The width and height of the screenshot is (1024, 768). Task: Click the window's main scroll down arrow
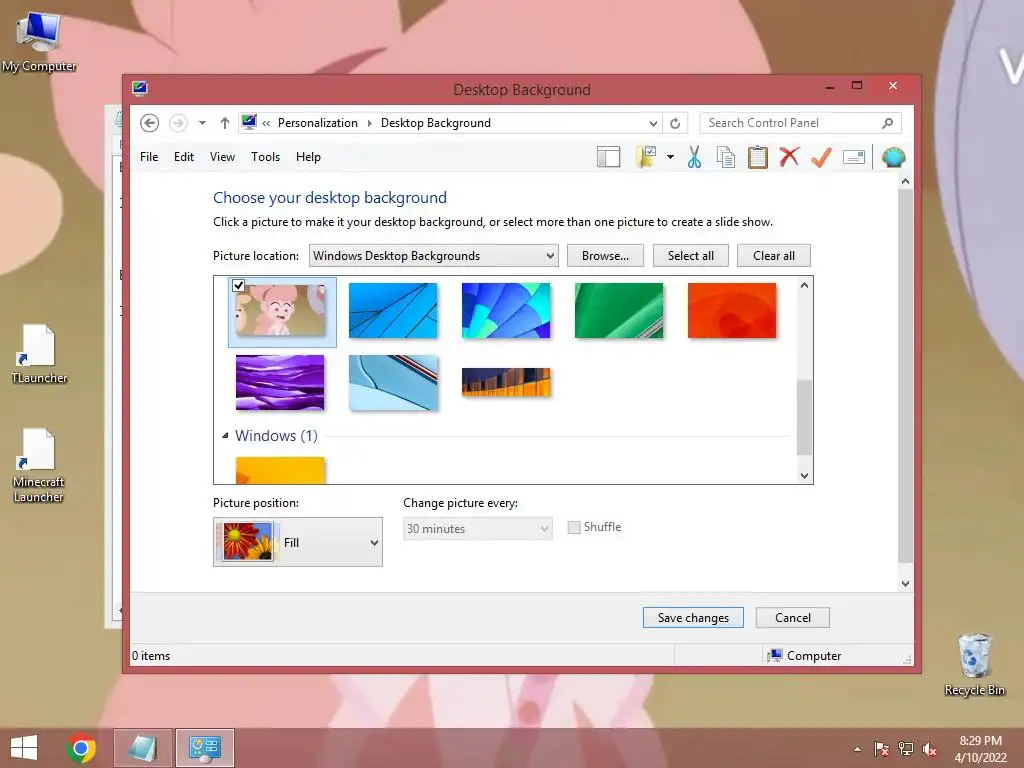(905, 584)
